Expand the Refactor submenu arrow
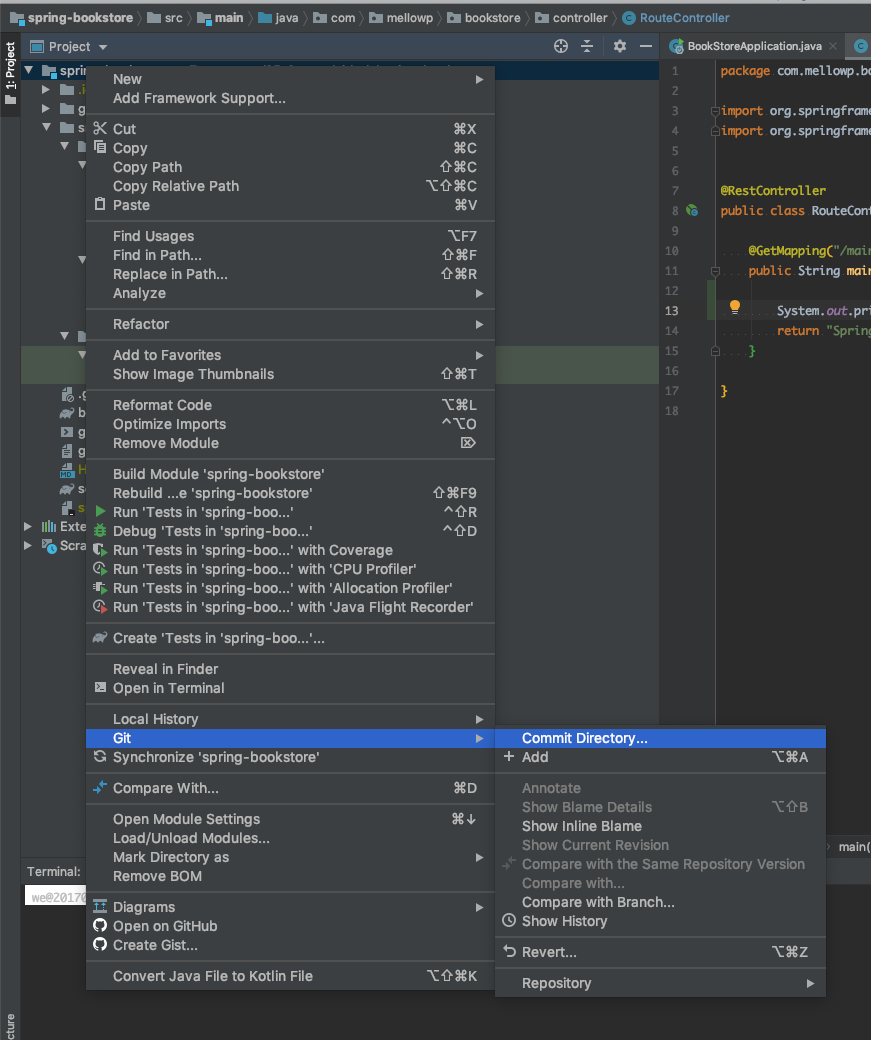This screenshot has width=871, height=1040. [x=479, y=324]
